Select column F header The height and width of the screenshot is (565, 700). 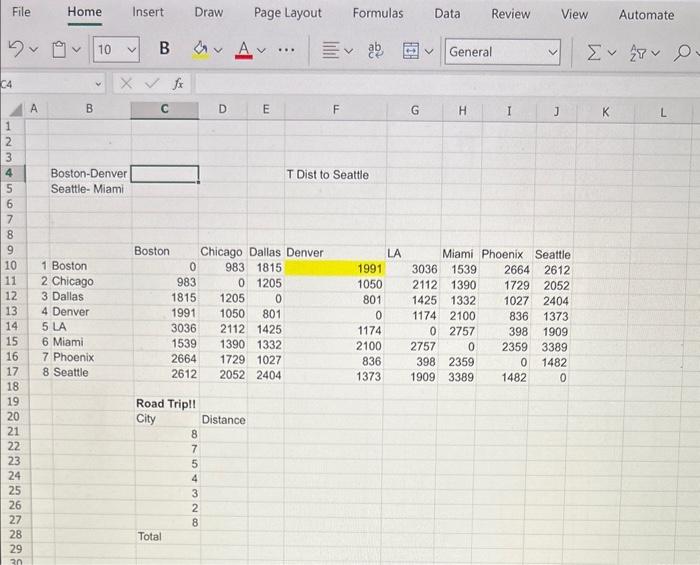336,110
